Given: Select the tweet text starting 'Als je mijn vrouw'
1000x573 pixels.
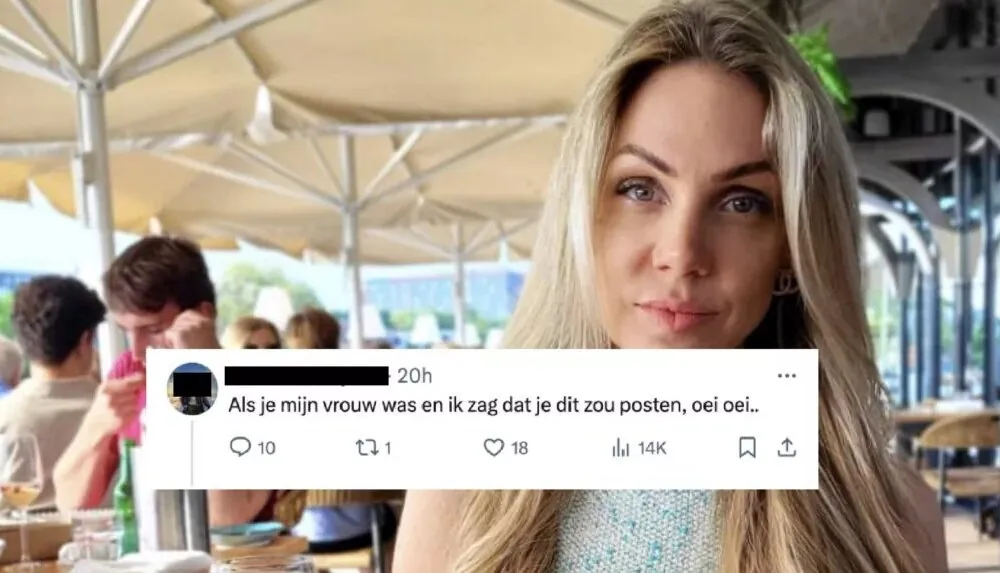Looking at the screenshot, I should 494,405.
